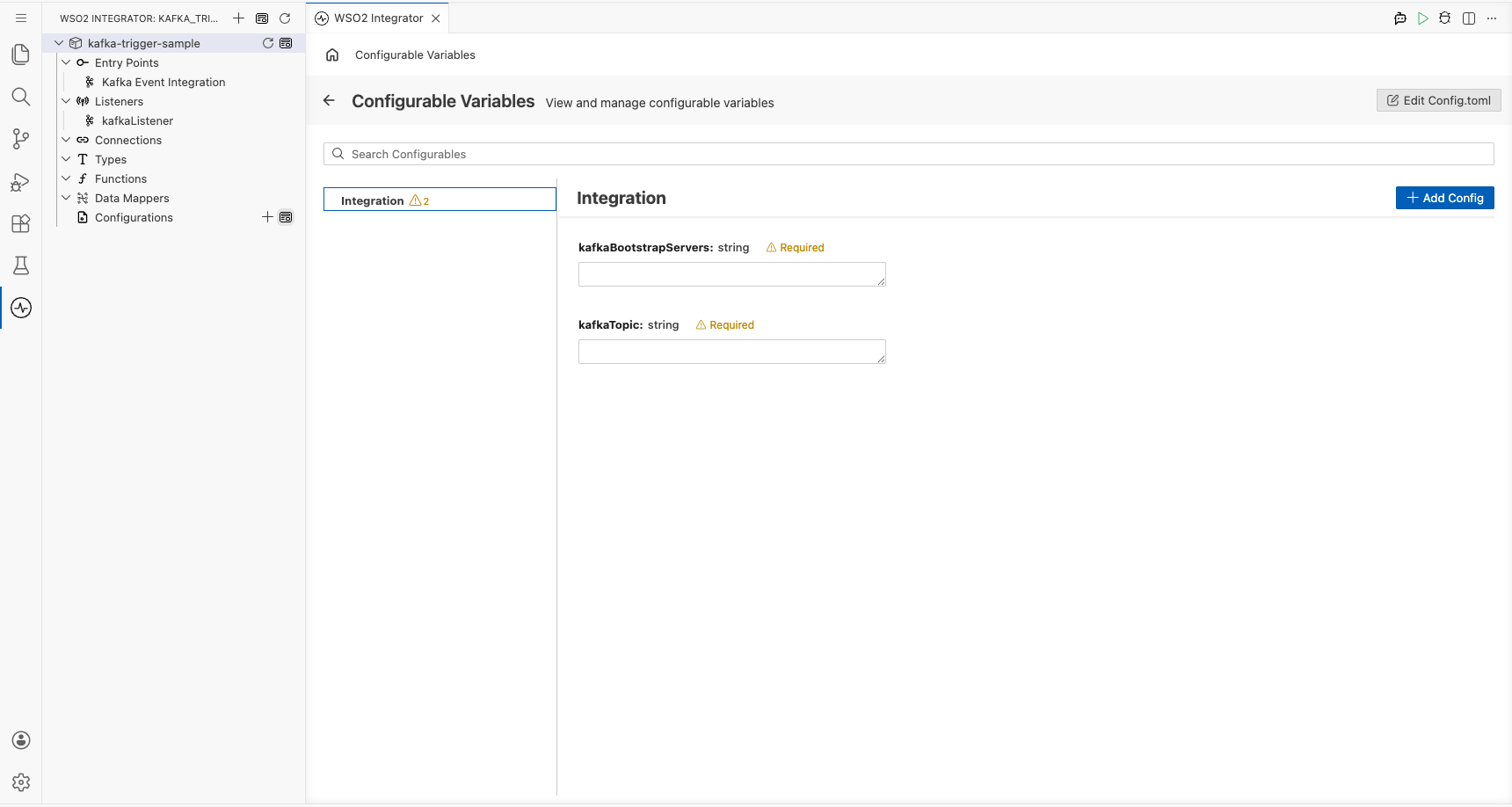
Task: Click the Configurable Variables breadcrumb
Action: click(415, 55)
